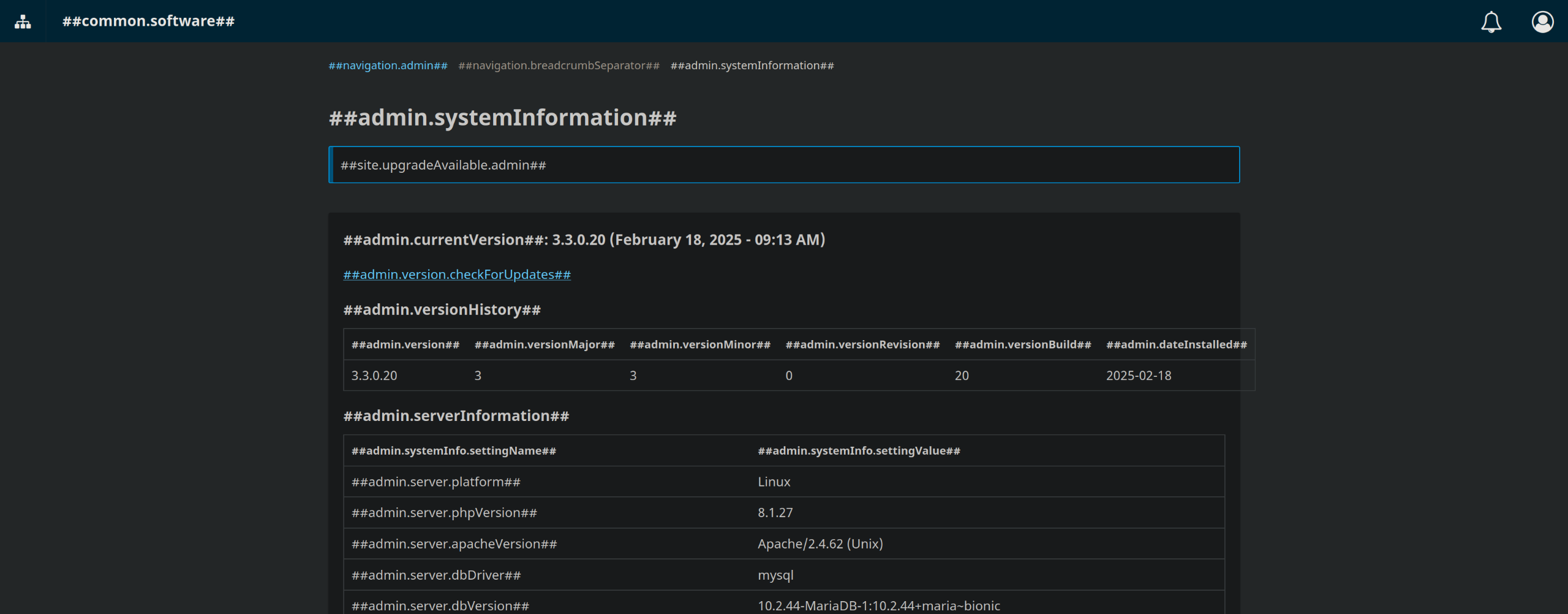Click ##admin.versionHistory## heading
The height and width of the screenshot is (614, 1568).
click(442, 310)
